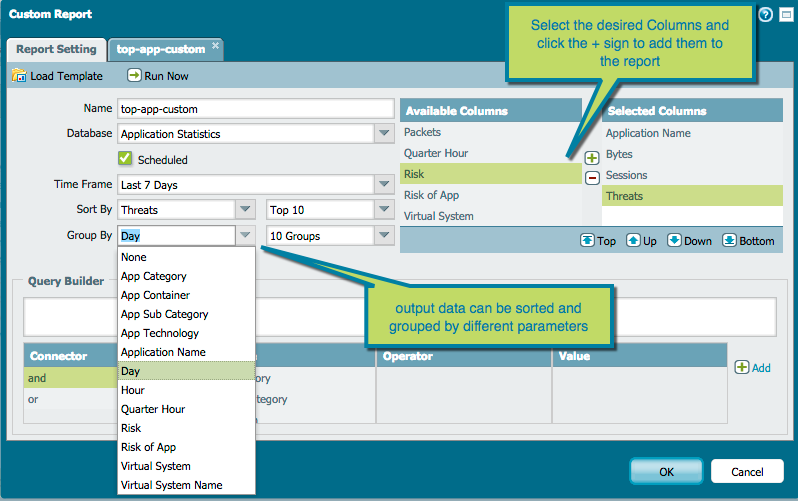Move selected column Up
The height and width of the screenshot is (501, 798).
point(641,240)
